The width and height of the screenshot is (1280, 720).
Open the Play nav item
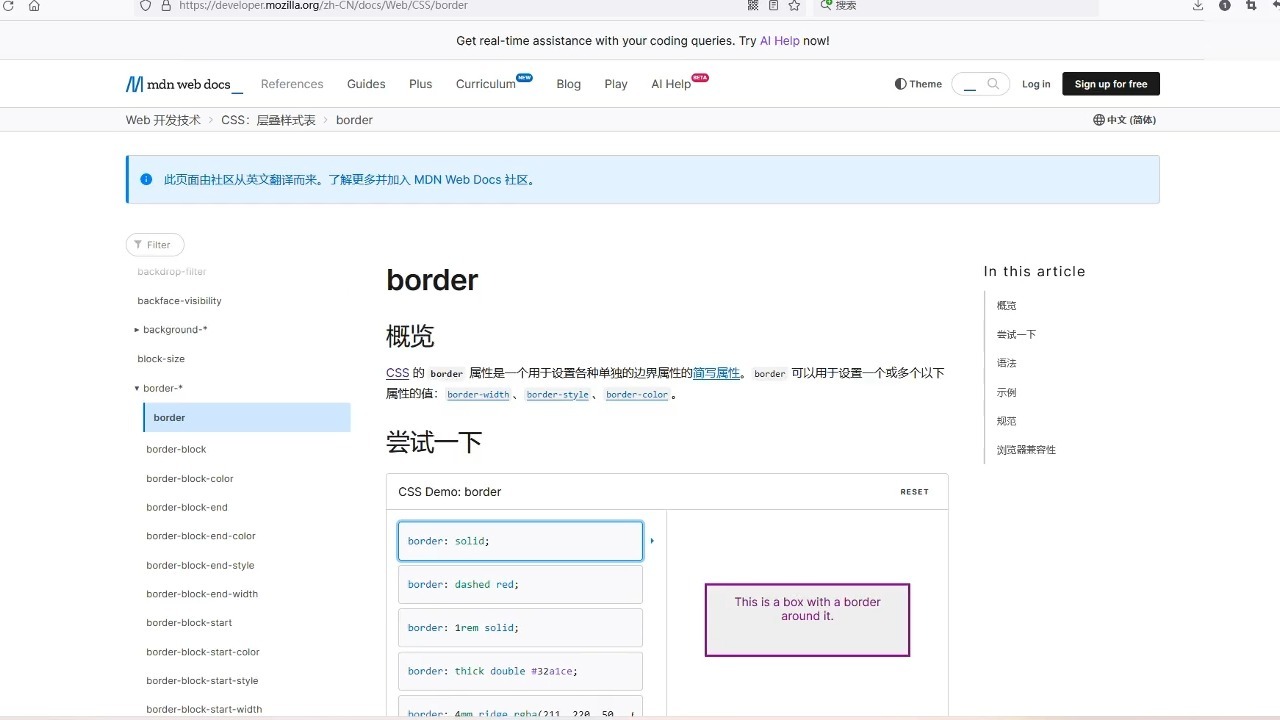[x=616, y=84]
